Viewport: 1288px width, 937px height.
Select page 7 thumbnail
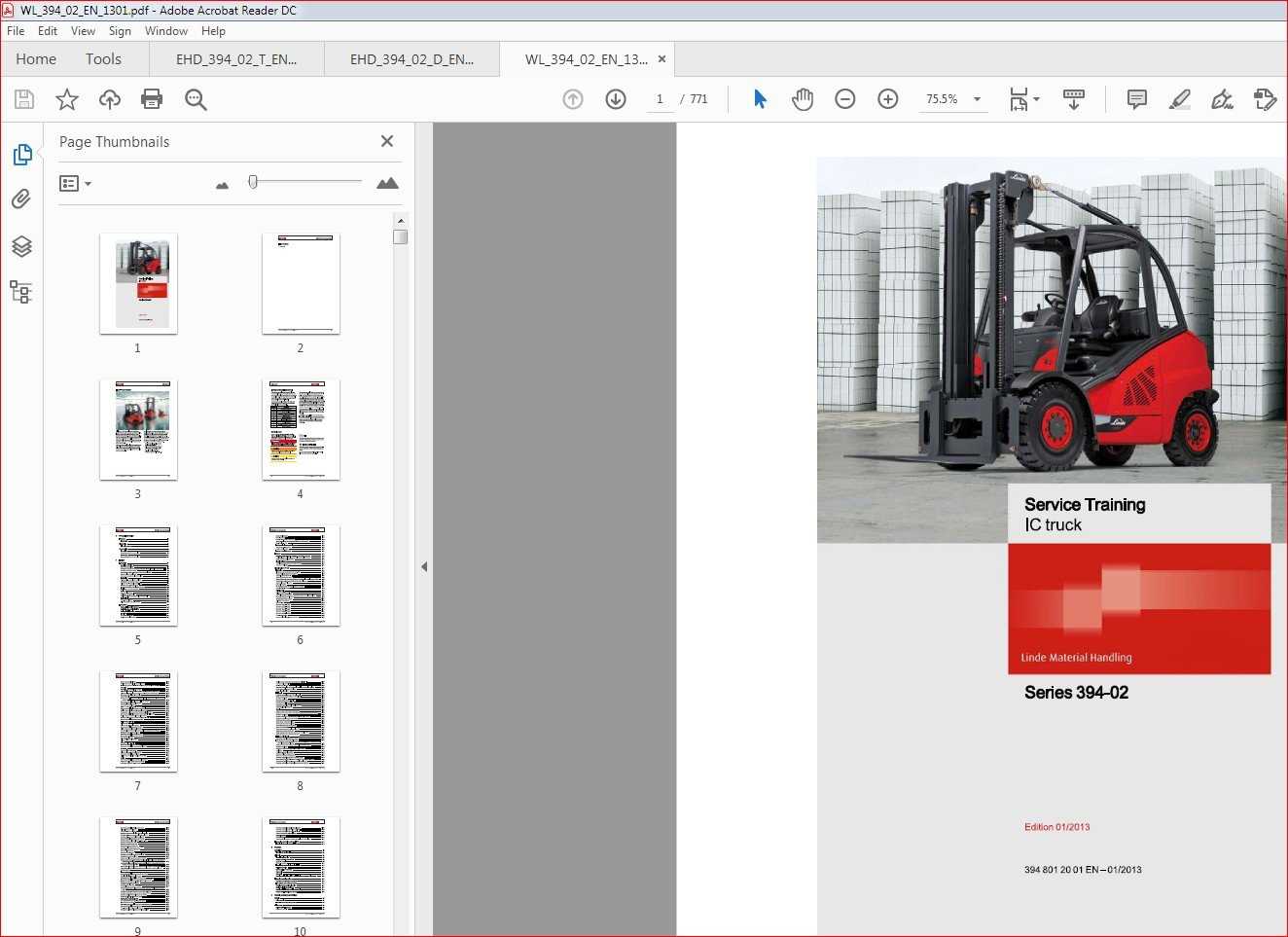tap(138, 721)
